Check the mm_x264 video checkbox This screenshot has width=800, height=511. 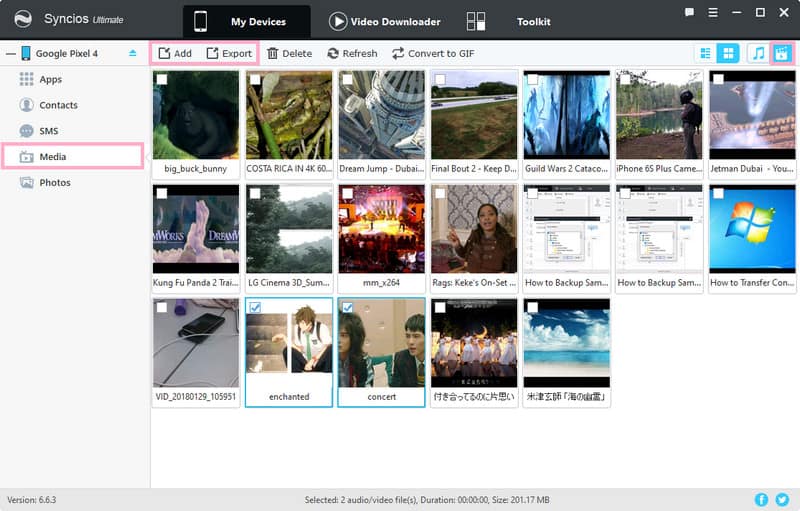click(x=347, y=193)
